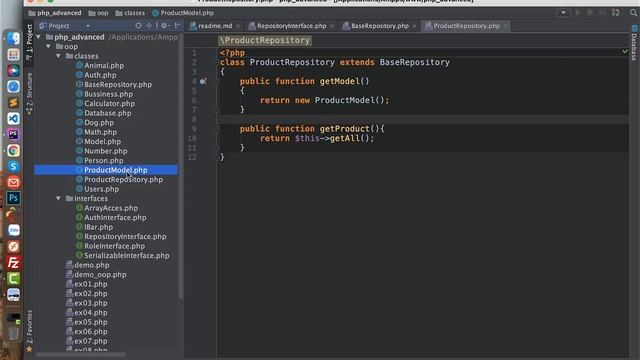Click the classes breadcrumb in navigation bar
Image resolution: width=640 pixels, height=360 pixels.
point(130,13)
